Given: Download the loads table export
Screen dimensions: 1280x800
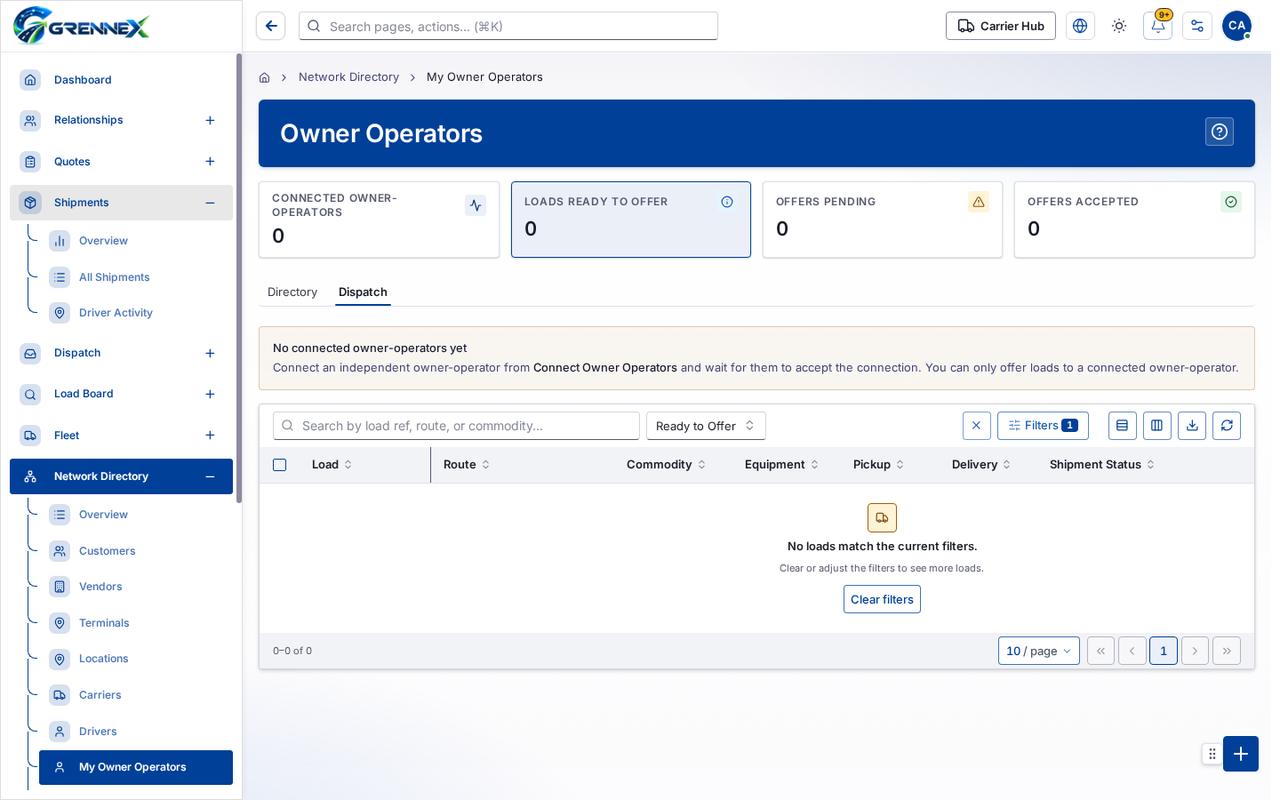Looking at the screenshot, I should coord(1192,426).
